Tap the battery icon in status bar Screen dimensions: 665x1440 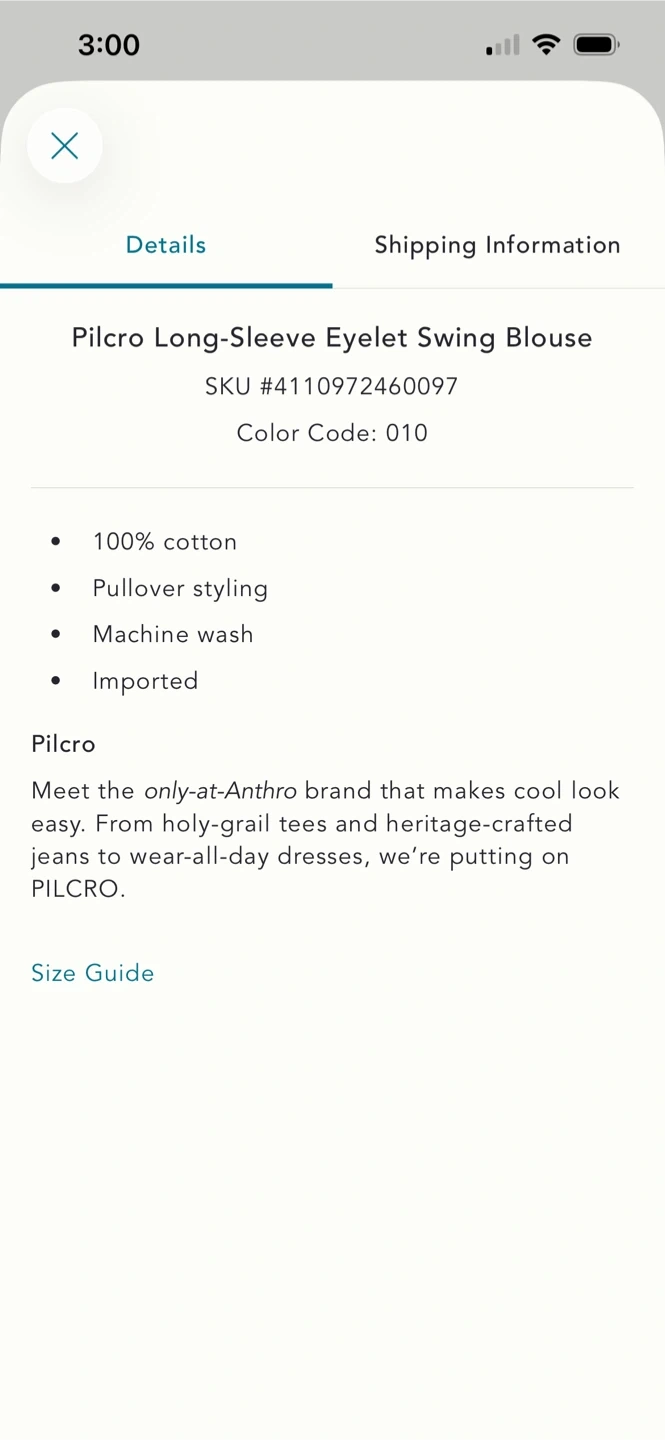pyautogui.click(x=596, y=45)
